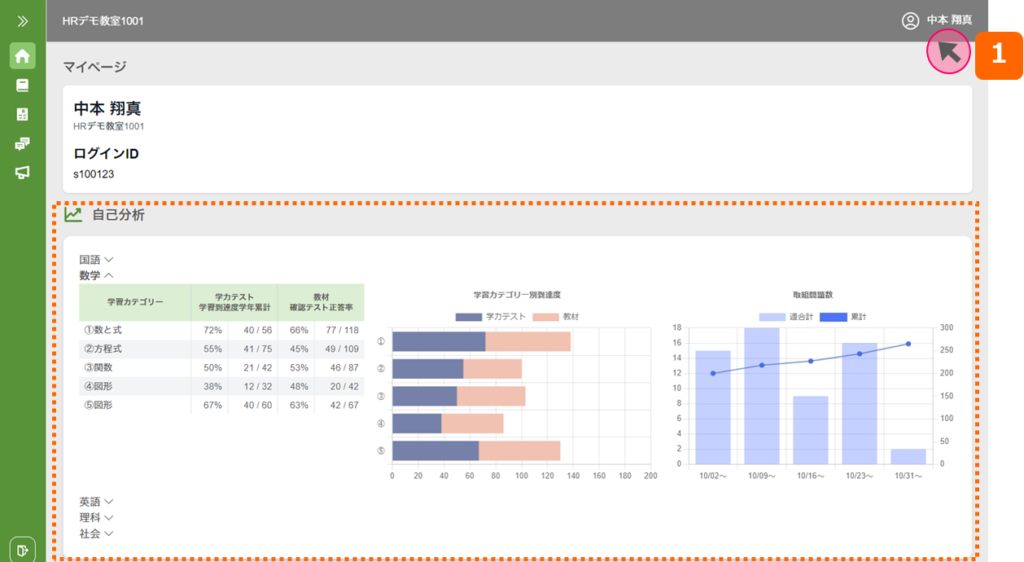Expand the 英語 subject section

point(96,501)
